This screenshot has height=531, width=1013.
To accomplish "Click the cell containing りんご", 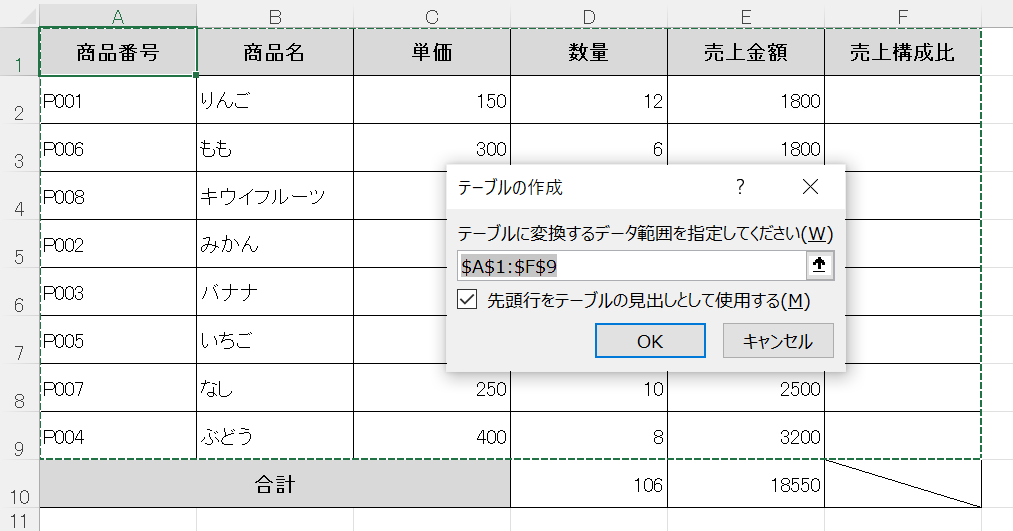I will pos(275,100).
